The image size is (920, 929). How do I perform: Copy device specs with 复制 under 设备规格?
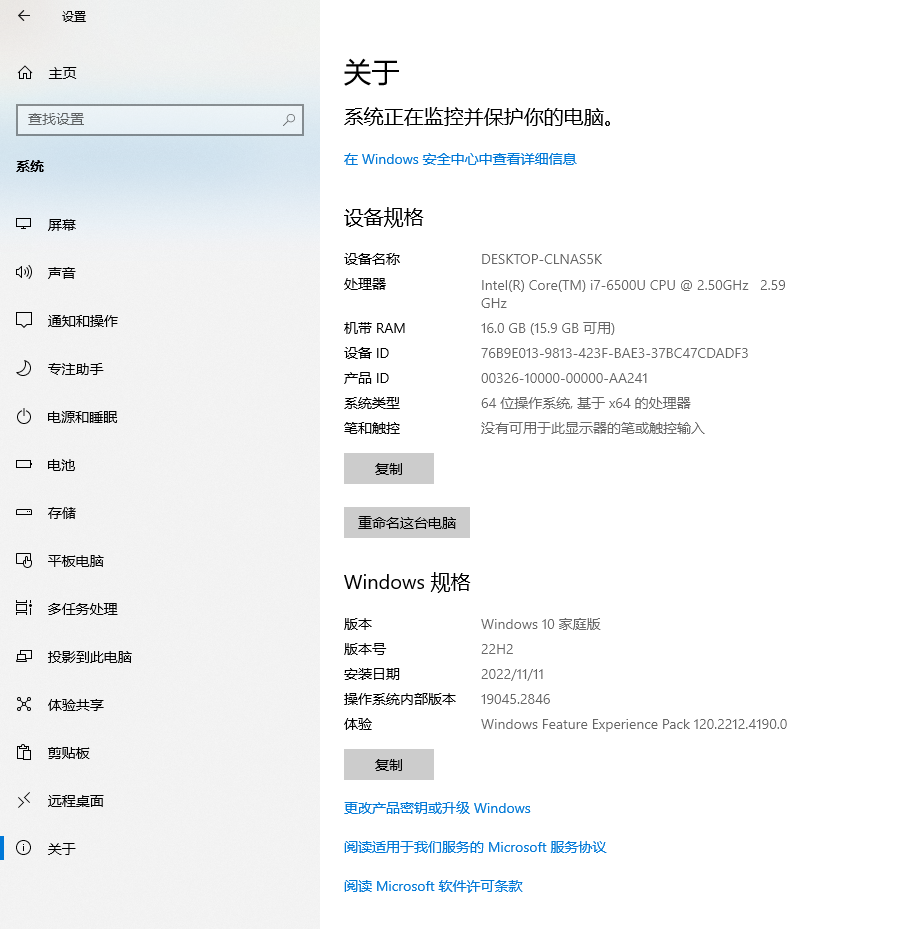(x=389, y=469)
